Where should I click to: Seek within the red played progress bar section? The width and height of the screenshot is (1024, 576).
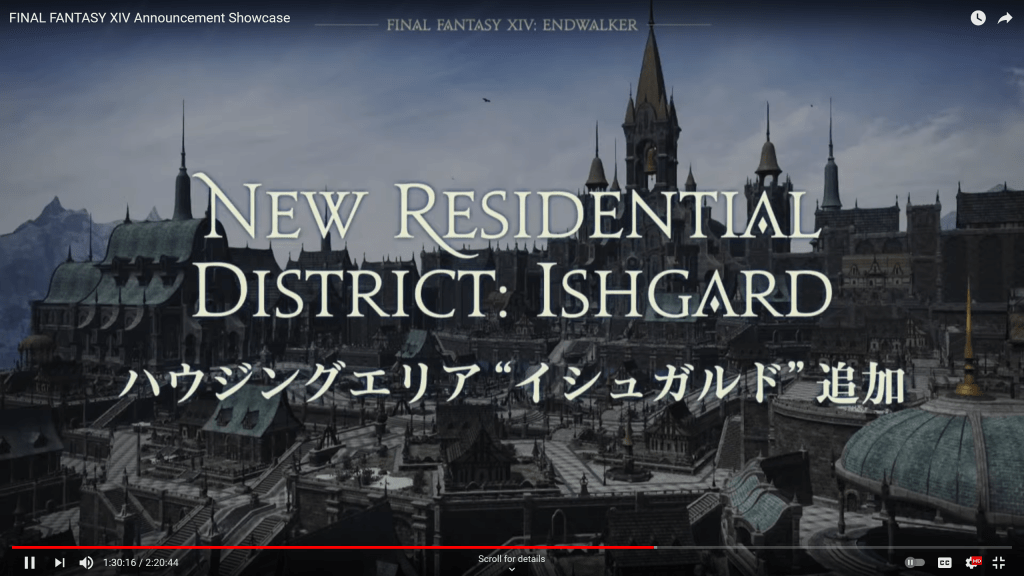coord(330,547)
